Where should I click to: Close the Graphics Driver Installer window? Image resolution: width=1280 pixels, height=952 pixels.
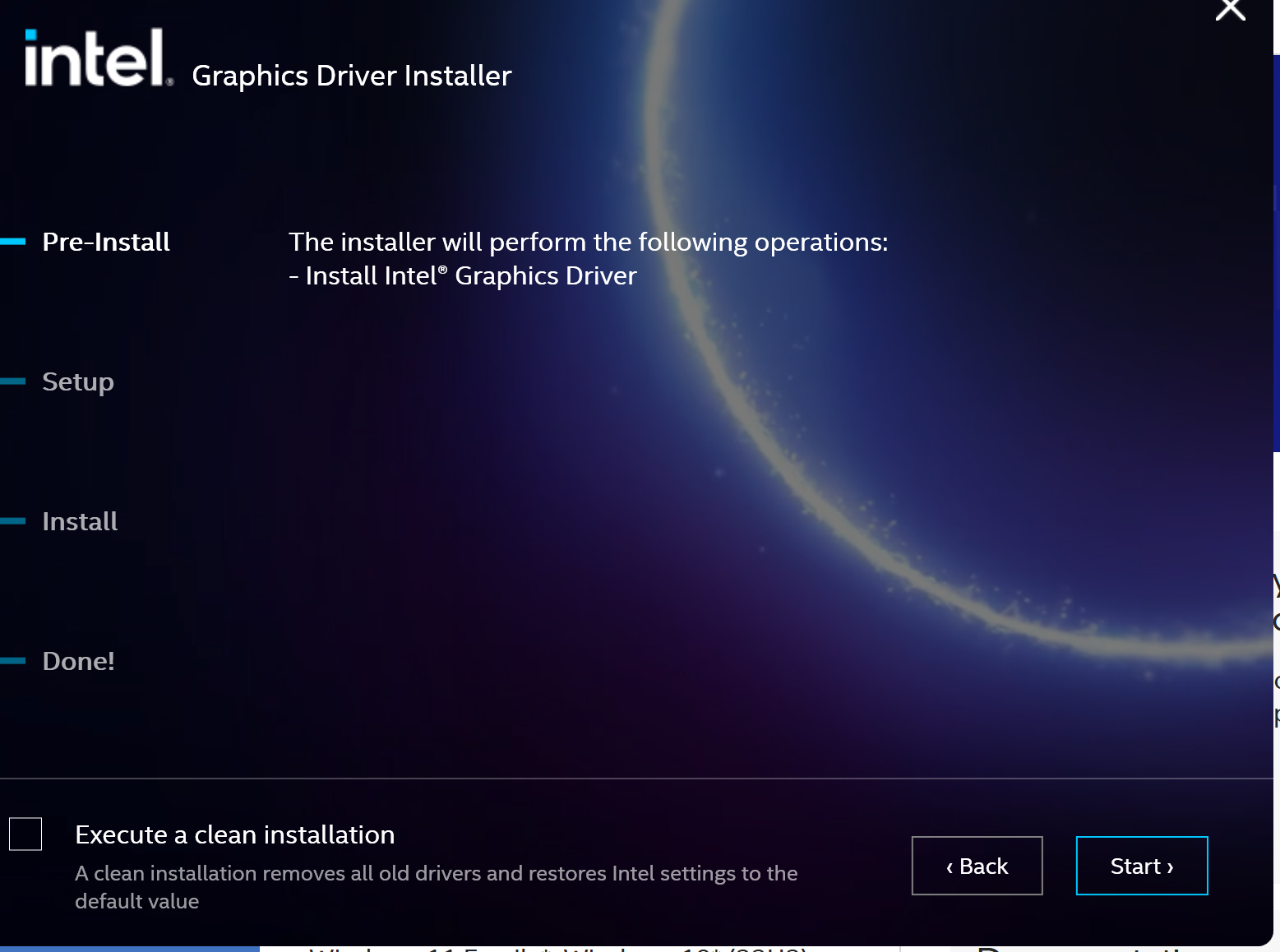point(1231,9)
